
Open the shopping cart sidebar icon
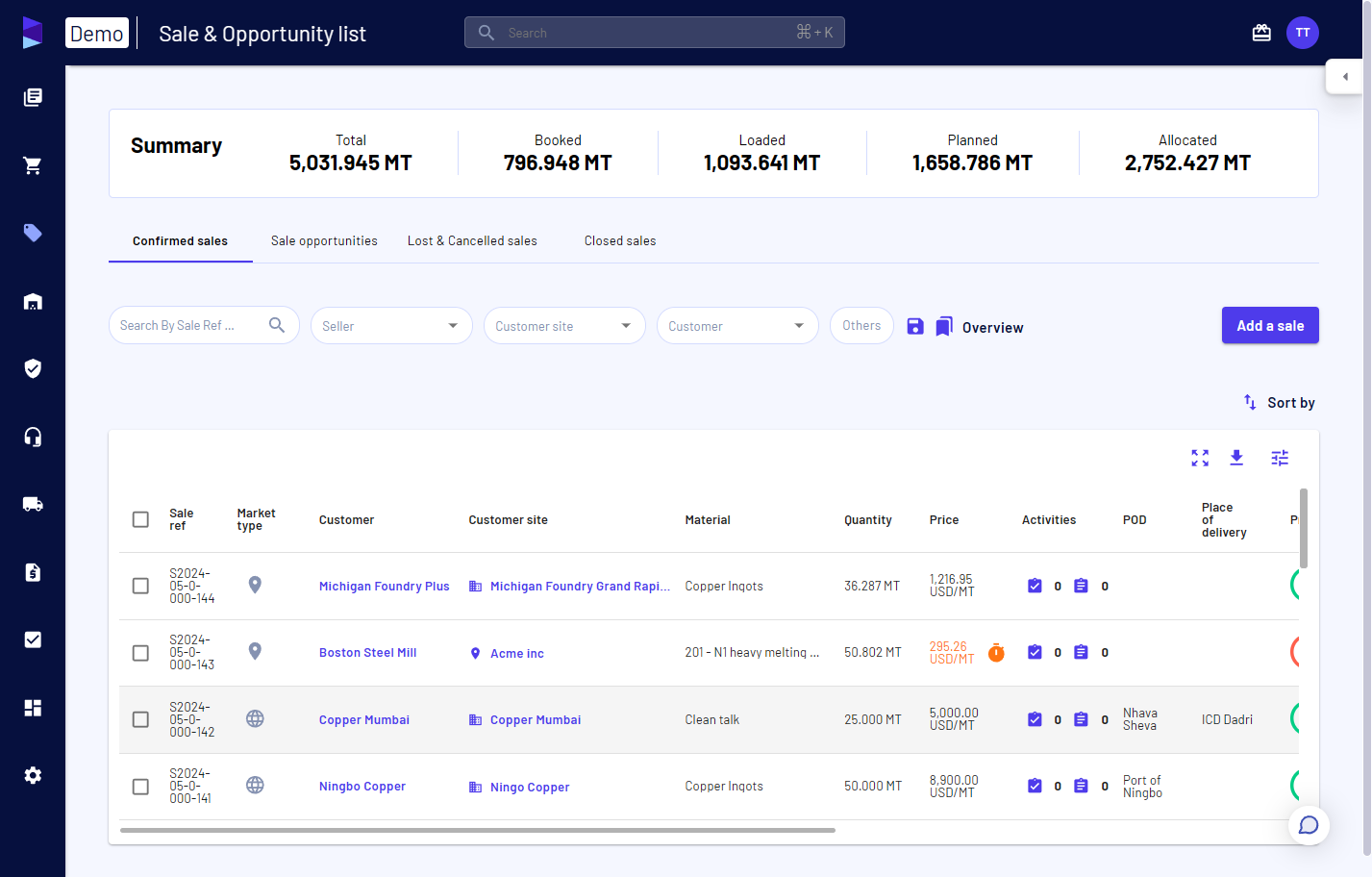tap(33, 165)
